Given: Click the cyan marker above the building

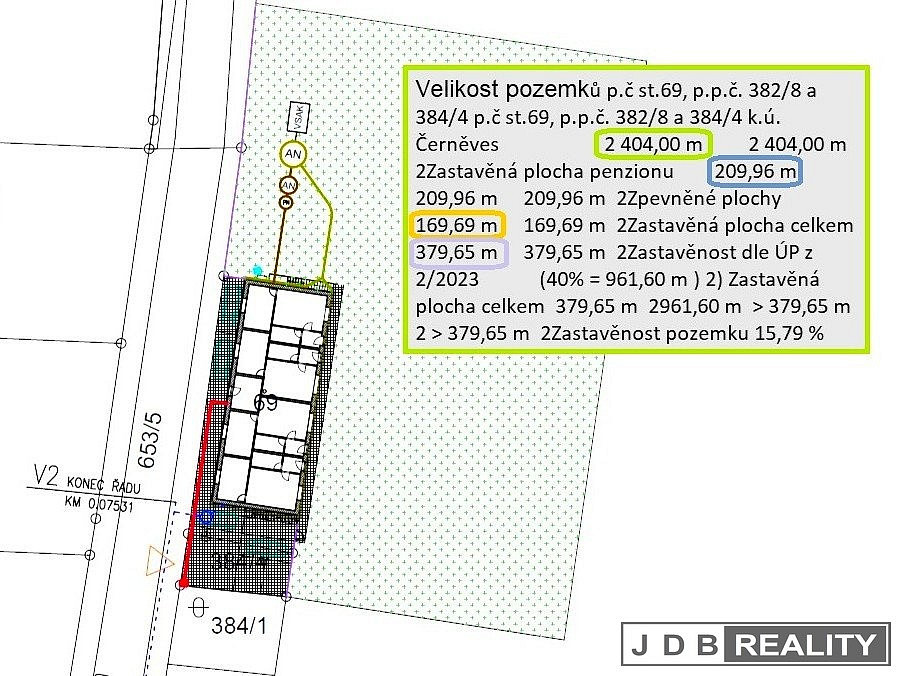Looking at the screenshot, I should tap(258, 270).
